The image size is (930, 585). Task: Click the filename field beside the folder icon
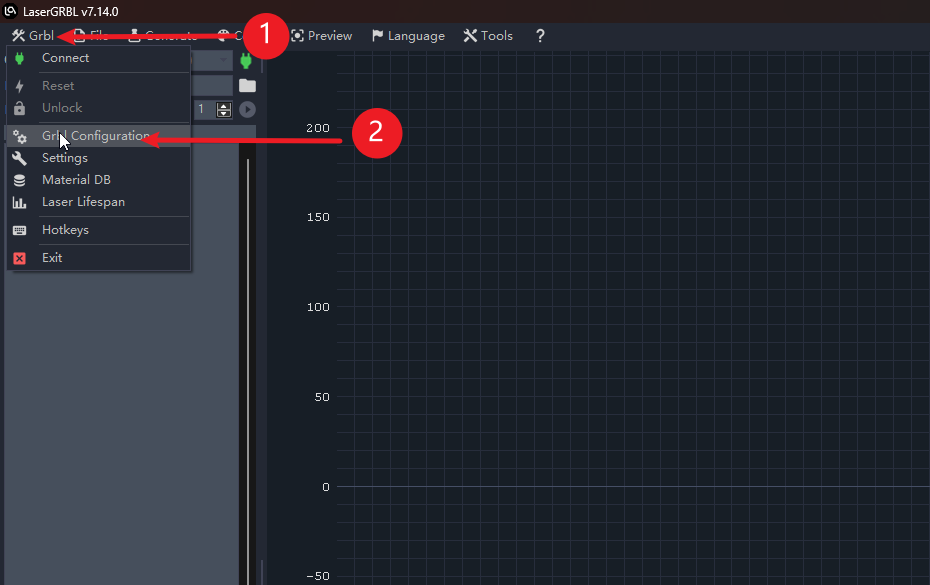pos(211,86)
